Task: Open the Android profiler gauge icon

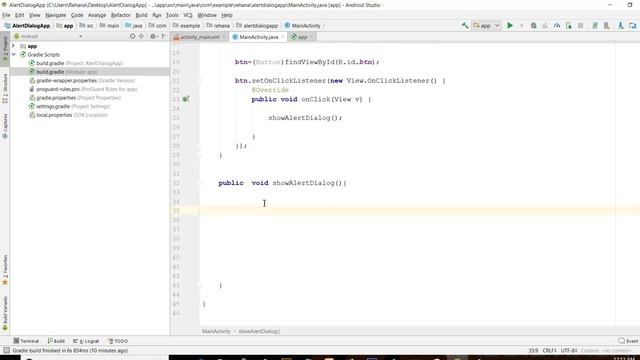Action: [557, 25]
